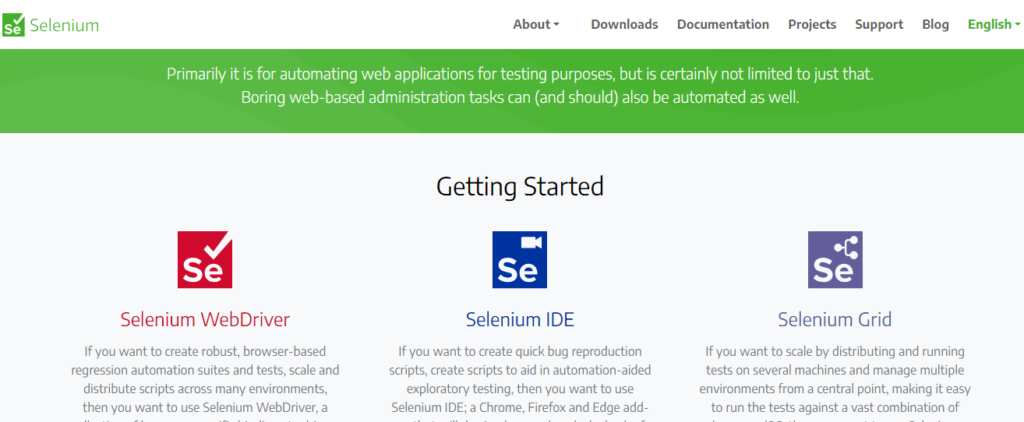This screenshot has width=1024, height=422.
Task: Click the "If you want to create quick bug" text
Action: pos(520,351)
